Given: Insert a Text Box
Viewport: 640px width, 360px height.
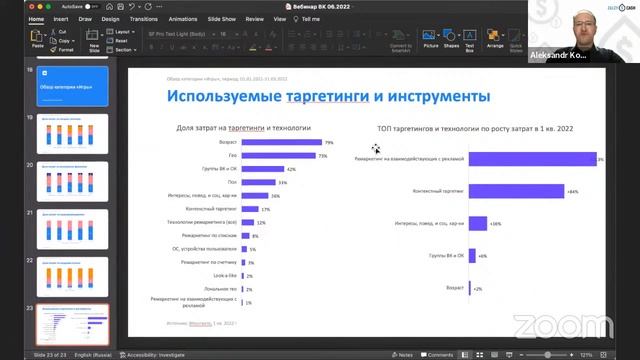Looking at the screenshot, I should pos(469,40).
